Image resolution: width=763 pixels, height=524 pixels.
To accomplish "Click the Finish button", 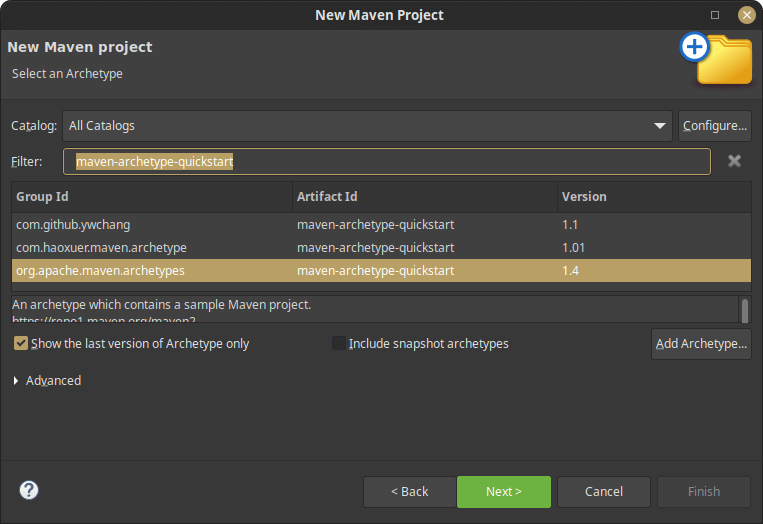I will coord(704,491).
